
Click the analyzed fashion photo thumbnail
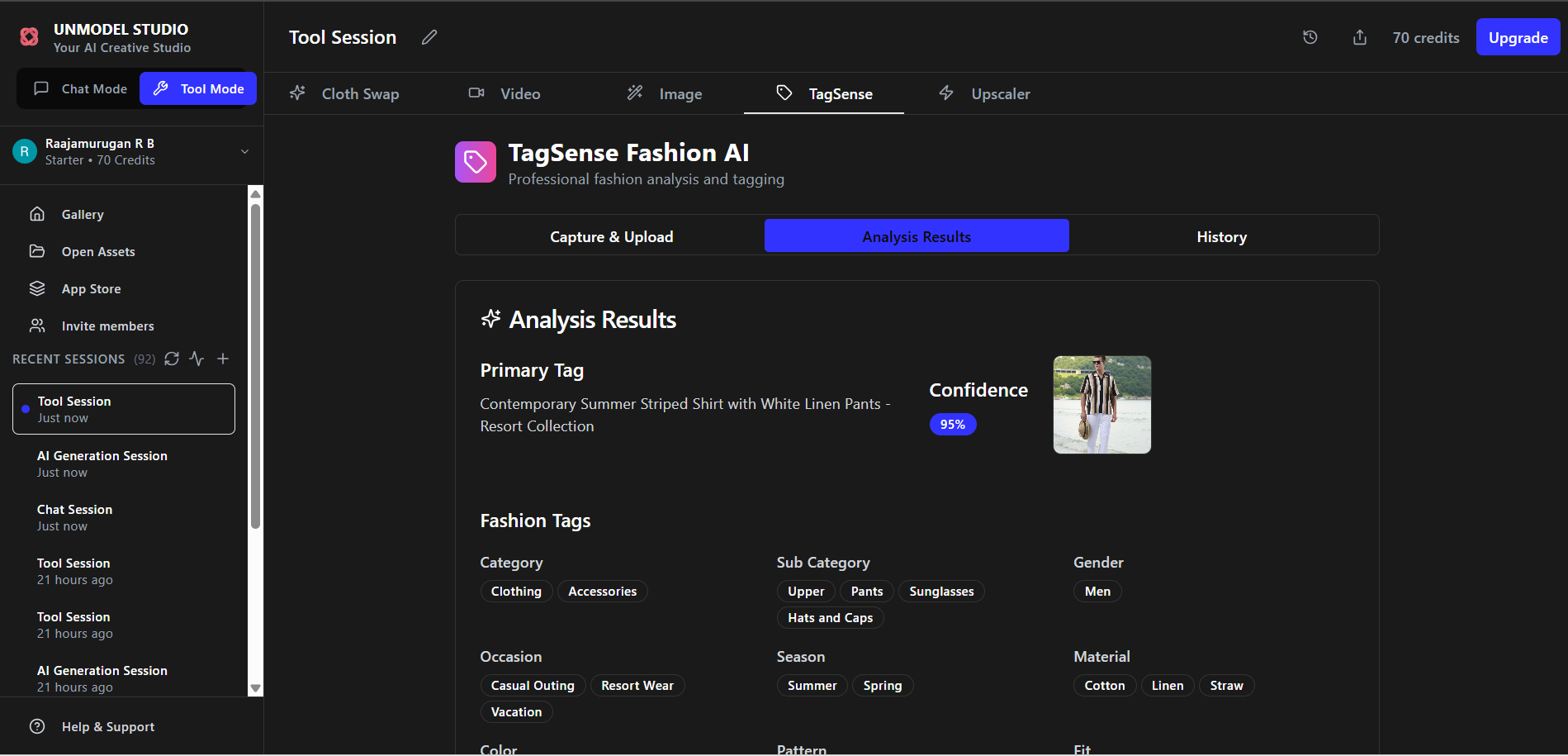pos(1101,405)
